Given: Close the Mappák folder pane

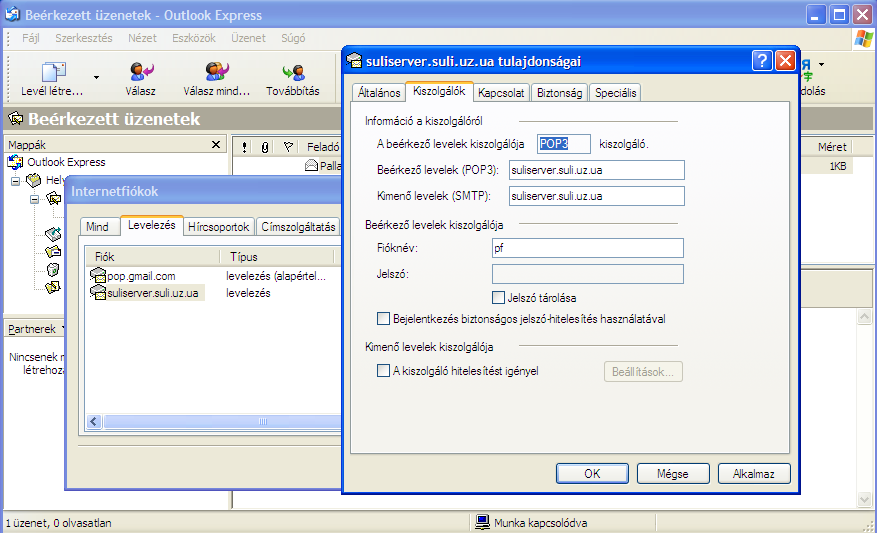Looking at the screenshot, I should [x=216, y=145].
